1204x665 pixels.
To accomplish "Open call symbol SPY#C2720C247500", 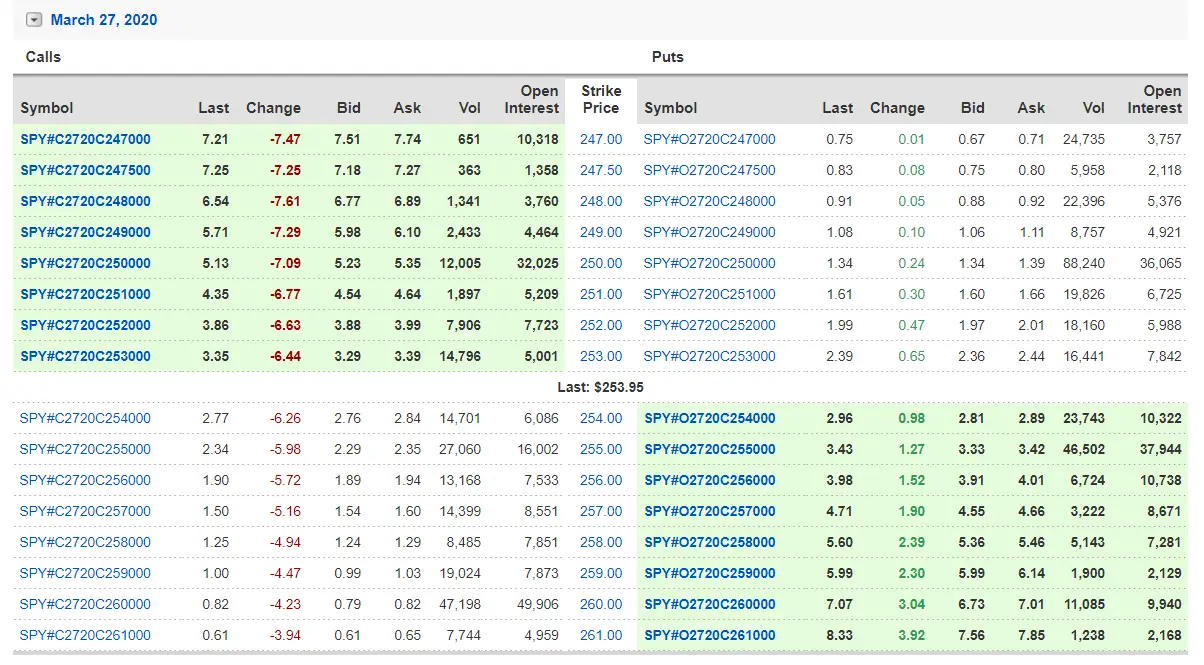I will (86, 170).
